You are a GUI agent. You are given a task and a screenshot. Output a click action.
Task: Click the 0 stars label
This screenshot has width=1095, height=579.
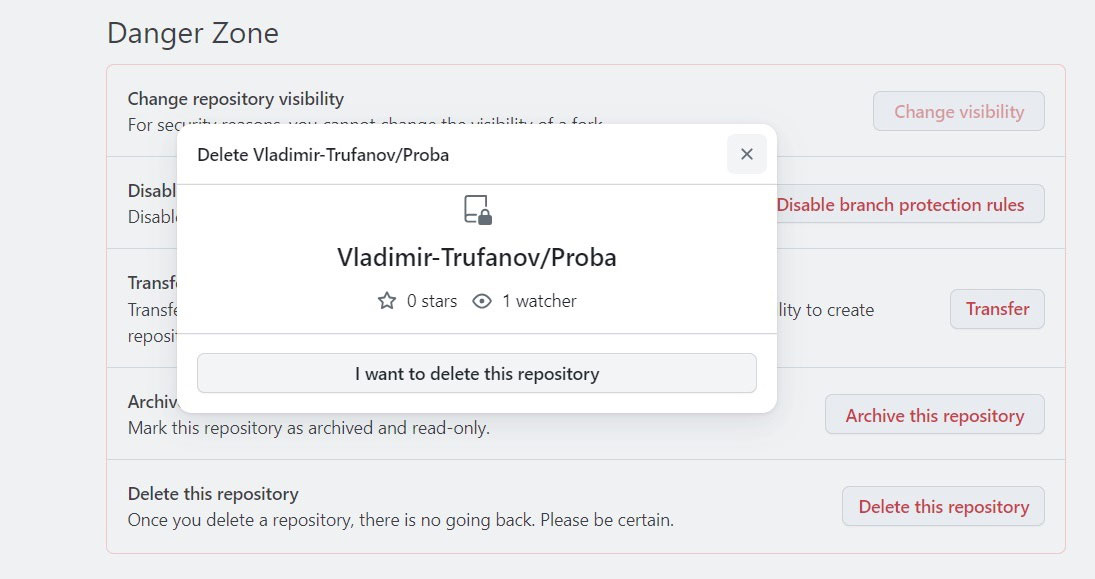point(430,300)
